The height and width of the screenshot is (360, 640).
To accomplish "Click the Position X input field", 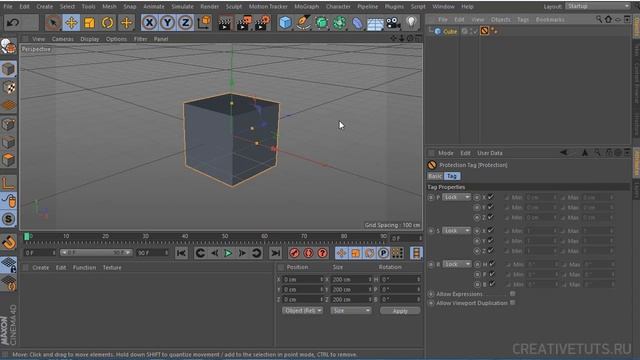I will pyautogui.click(x=303, y=280).
